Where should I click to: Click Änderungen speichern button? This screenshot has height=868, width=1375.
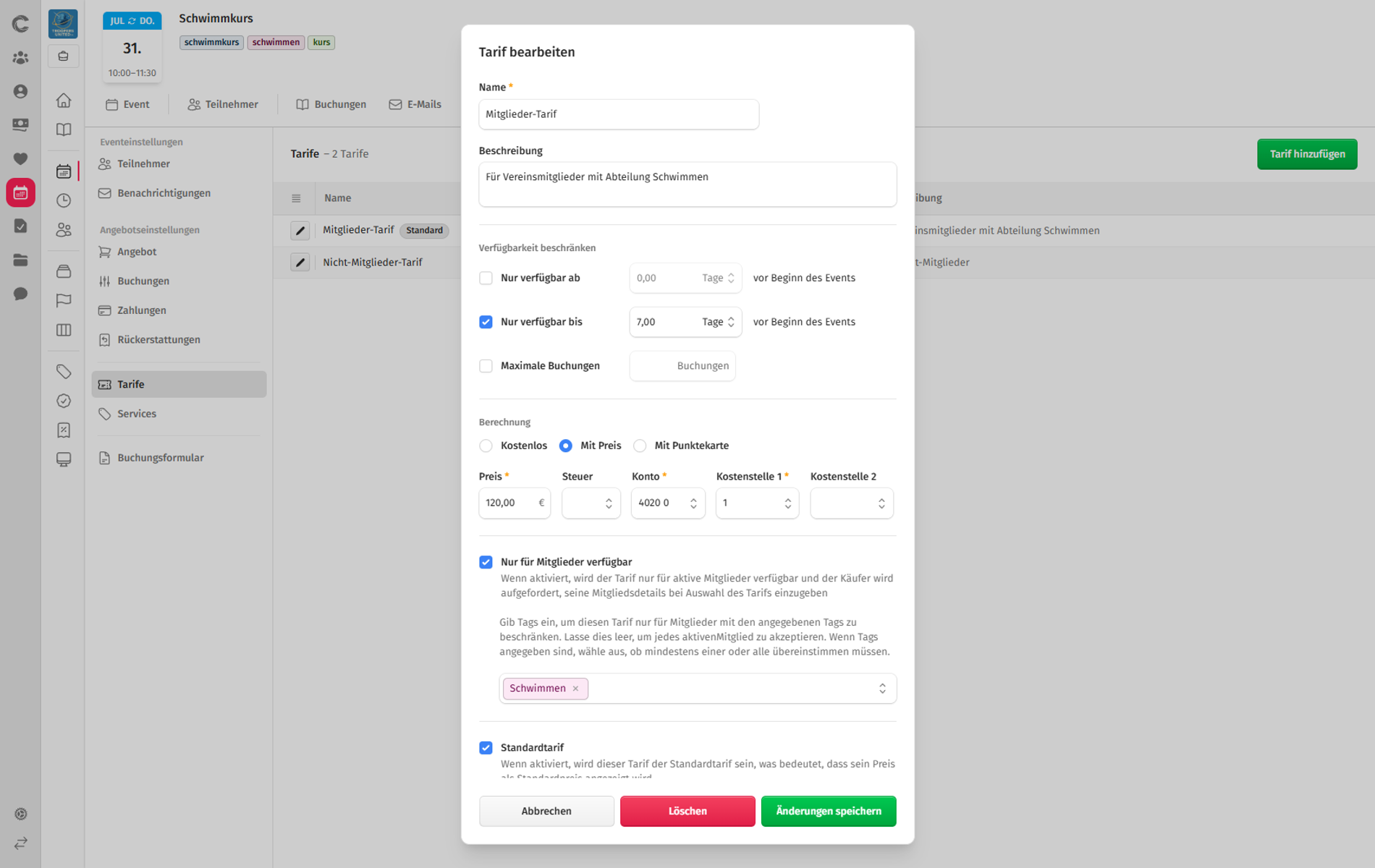[829, 811]
